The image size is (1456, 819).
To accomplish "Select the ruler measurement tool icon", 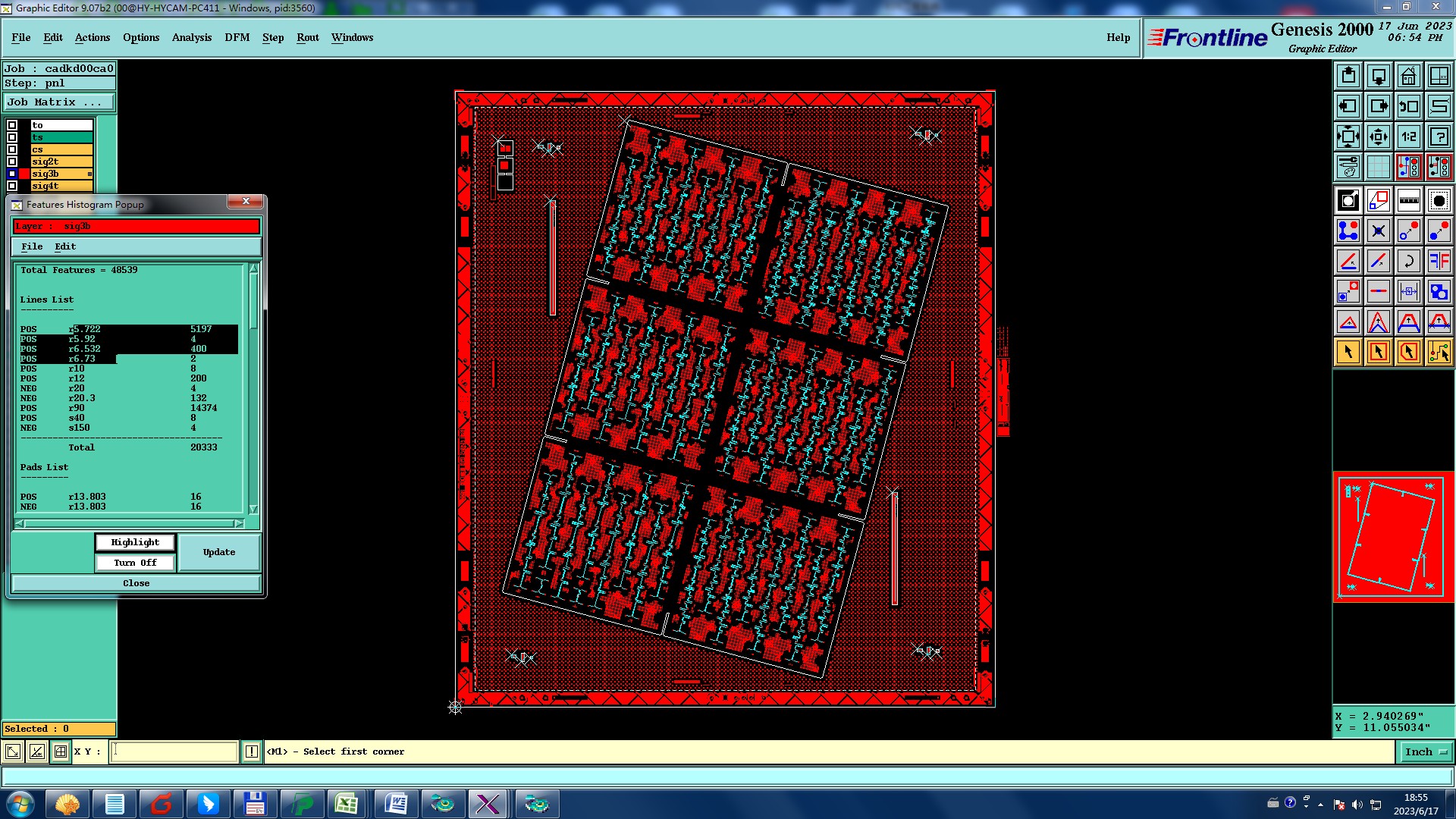I will click(1408, 200).
